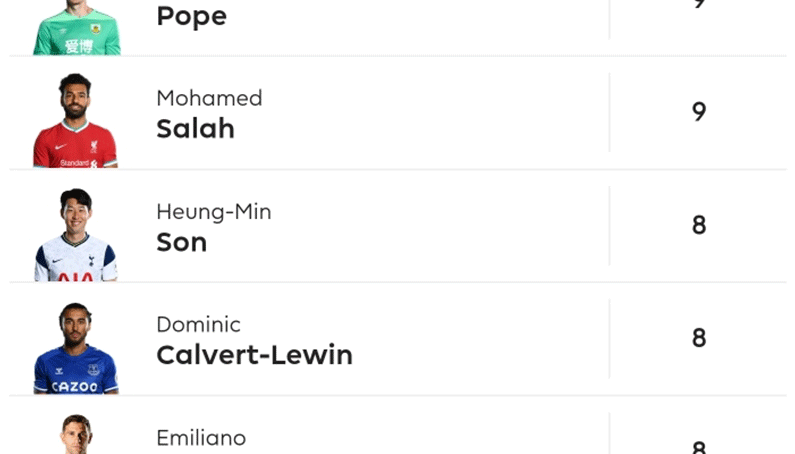Click Dominic Calvert-Lewin's player photo
795x454 pixels.
pyautogui.click(x=75, y=347)
